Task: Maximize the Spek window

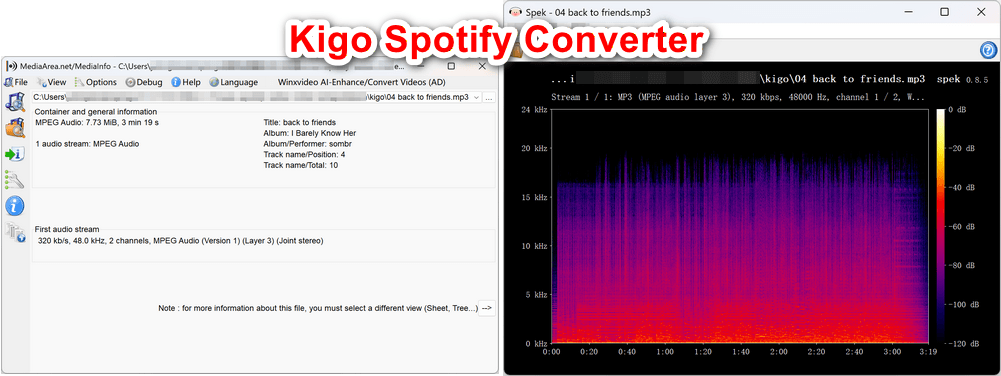Action: [x=945, y=11]
